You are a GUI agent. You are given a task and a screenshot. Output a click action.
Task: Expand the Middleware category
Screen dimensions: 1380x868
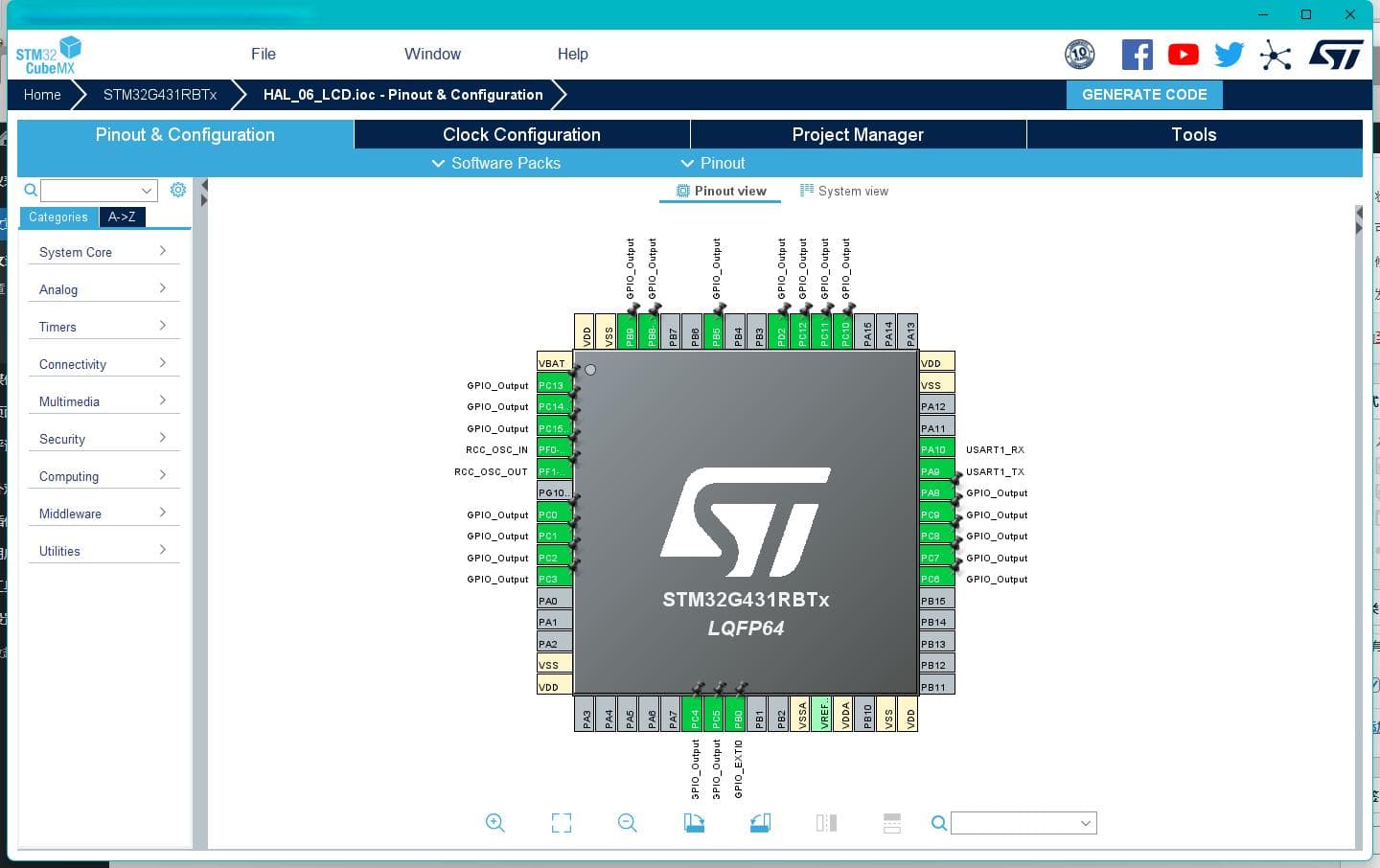[103, 514]
